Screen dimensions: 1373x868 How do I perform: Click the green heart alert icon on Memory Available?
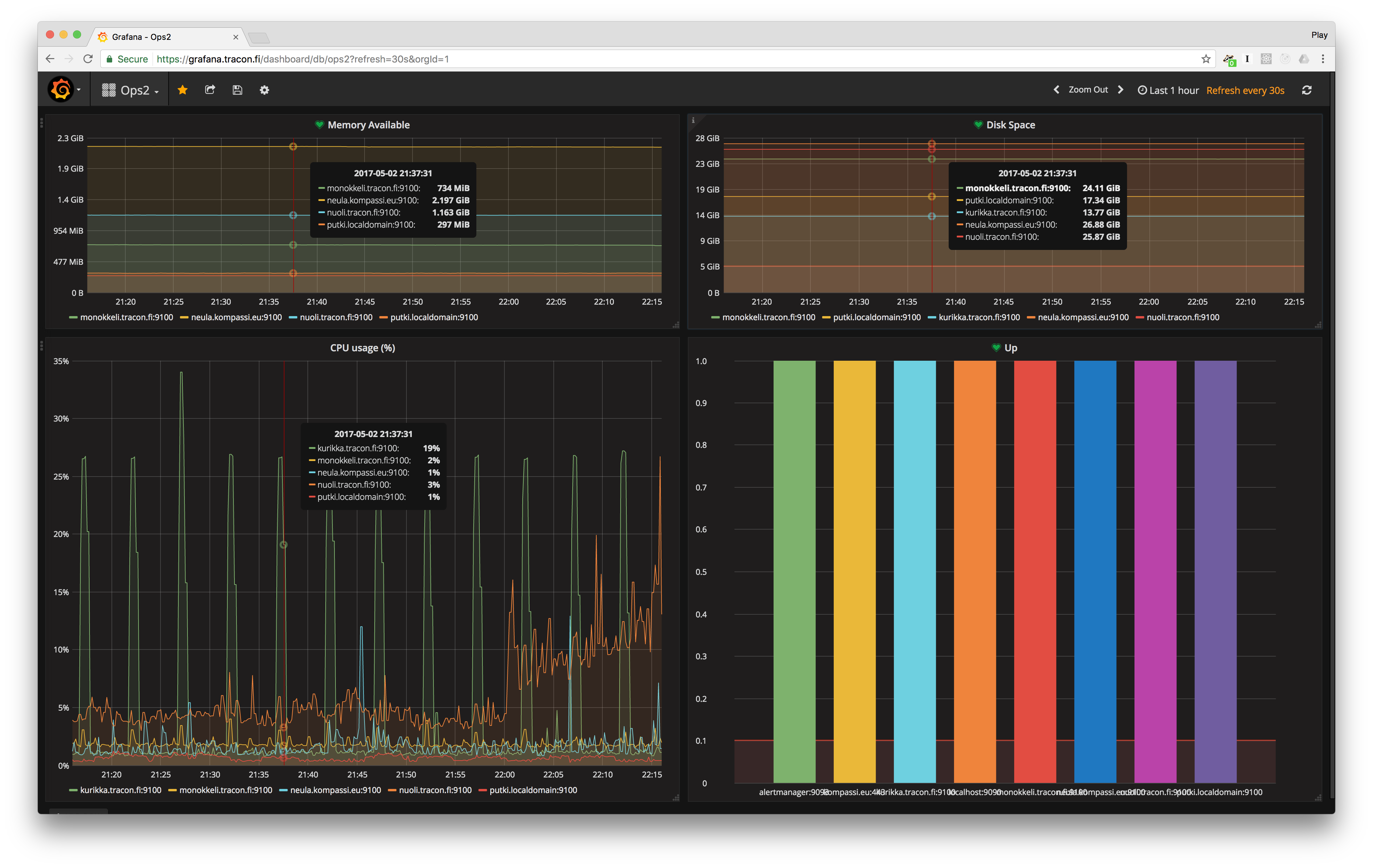pos(319,125)
